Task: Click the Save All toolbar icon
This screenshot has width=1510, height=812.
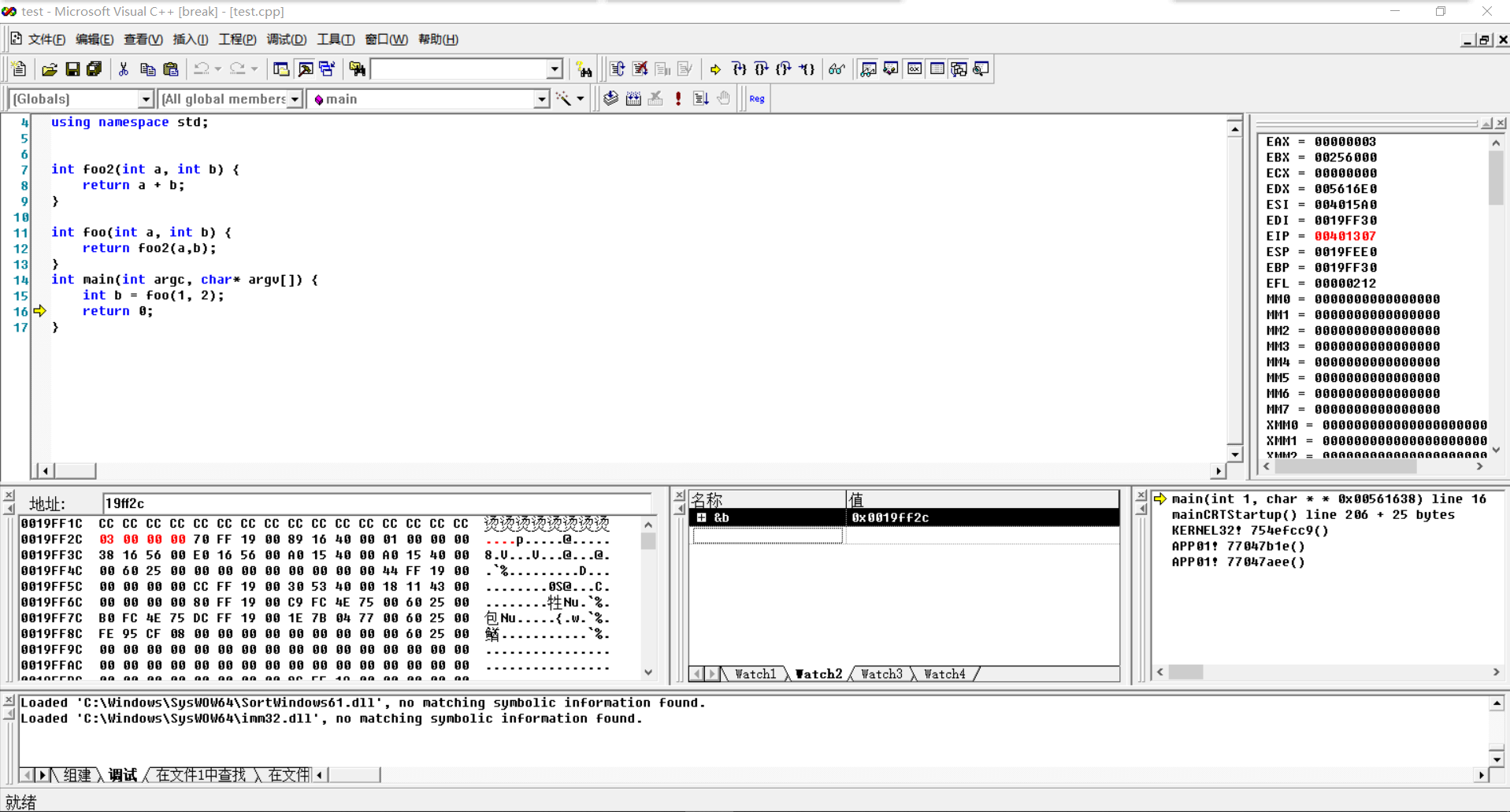Action: [x=95, y=69]
